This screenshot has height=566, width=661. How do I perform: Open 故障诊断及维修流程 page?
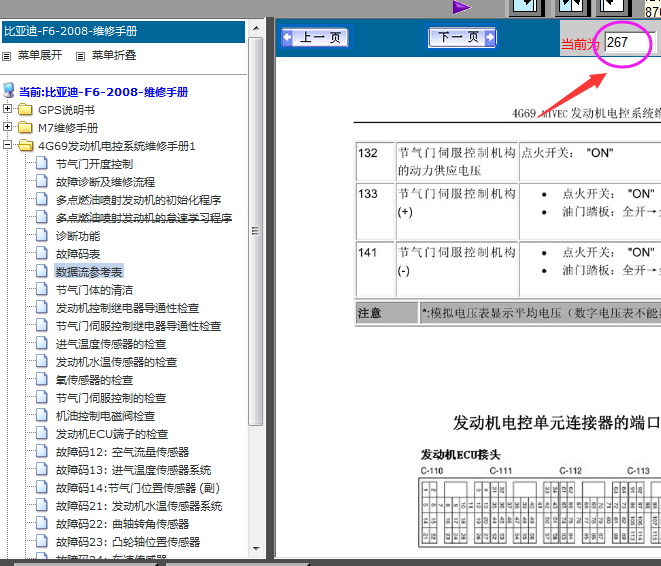pos(105,182)
